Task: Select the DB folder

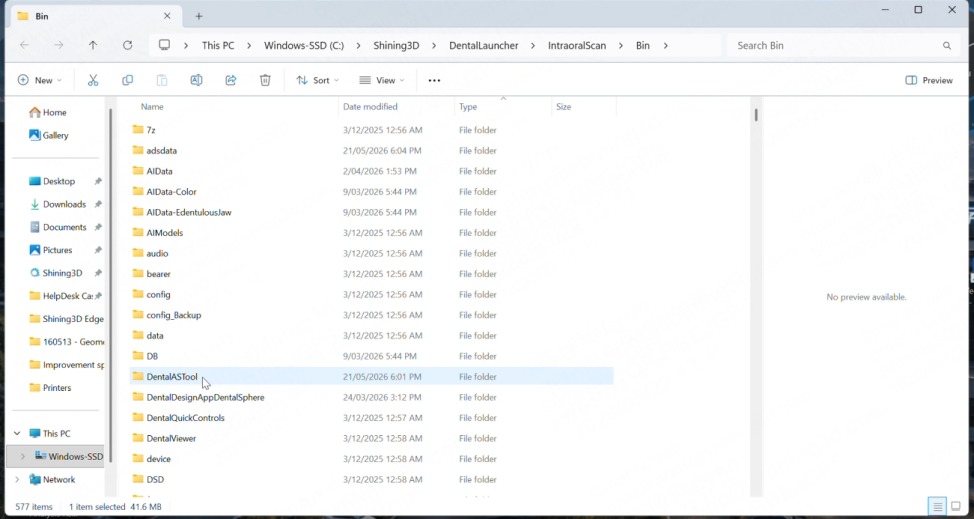Action: point(152,356)
